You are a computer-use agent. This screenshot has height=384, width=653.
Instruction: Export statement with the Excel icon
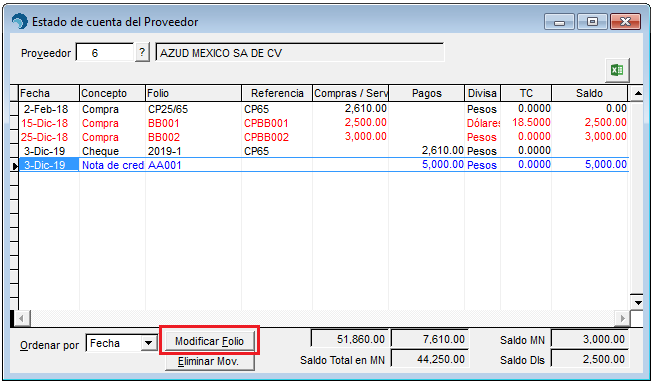coord(617,70)
